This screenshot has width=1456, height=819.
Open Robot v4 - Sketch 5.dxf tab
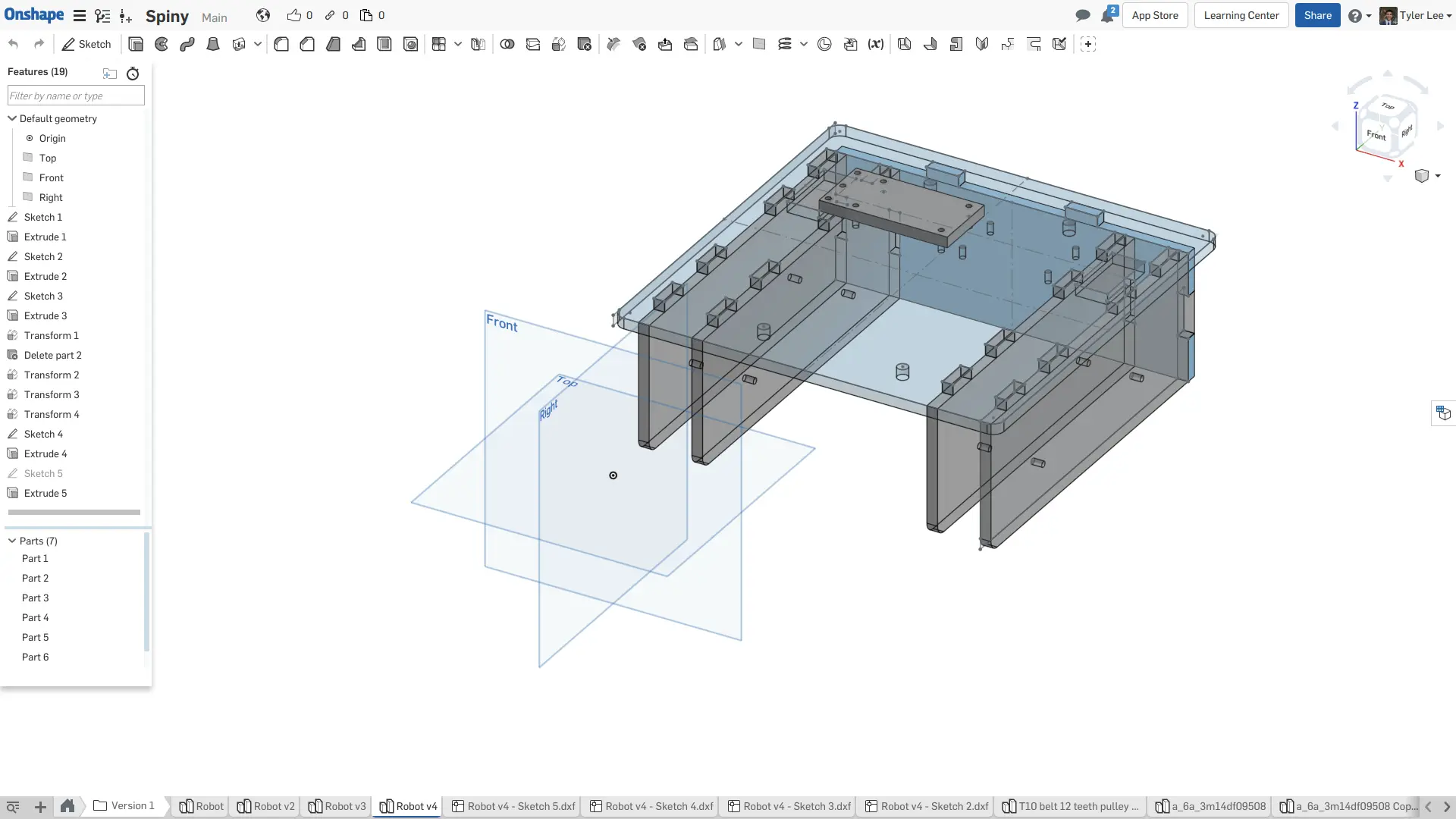(x=513, y=806)
